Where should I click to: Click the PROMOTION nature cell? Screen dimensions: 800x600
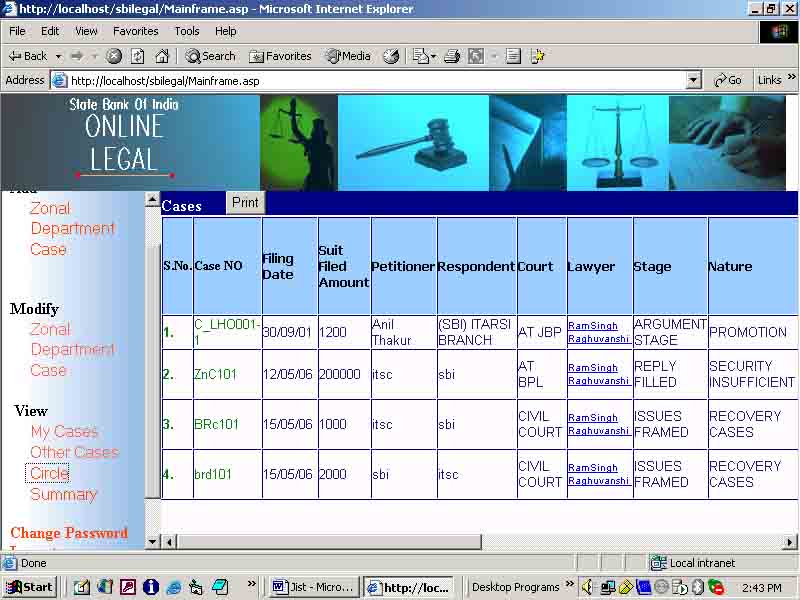coord(753,332)
